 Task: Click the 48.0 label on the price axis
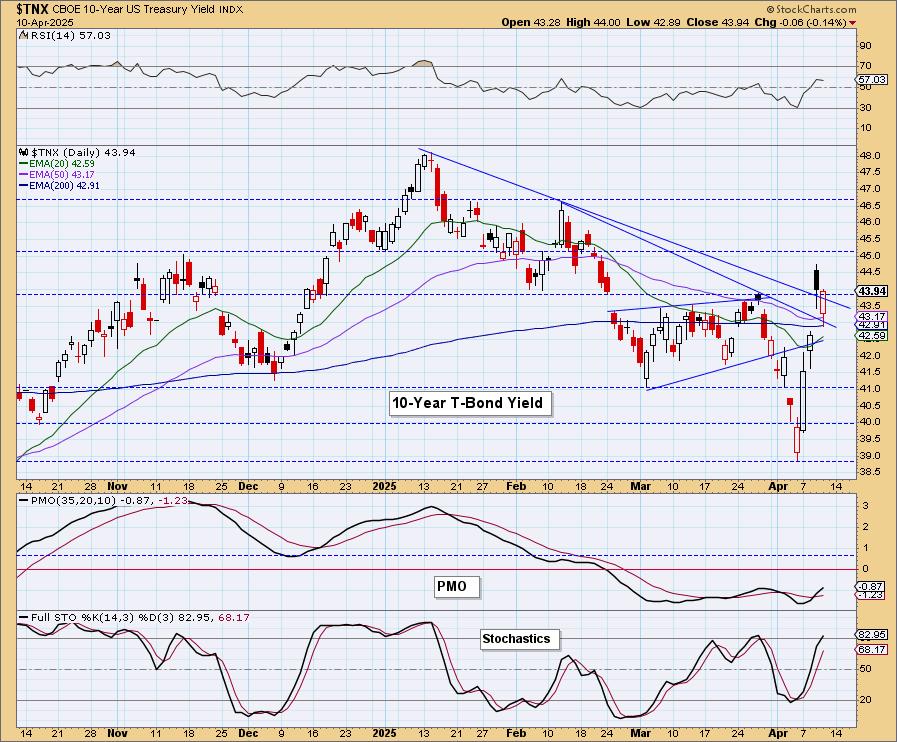coord(870,156)
